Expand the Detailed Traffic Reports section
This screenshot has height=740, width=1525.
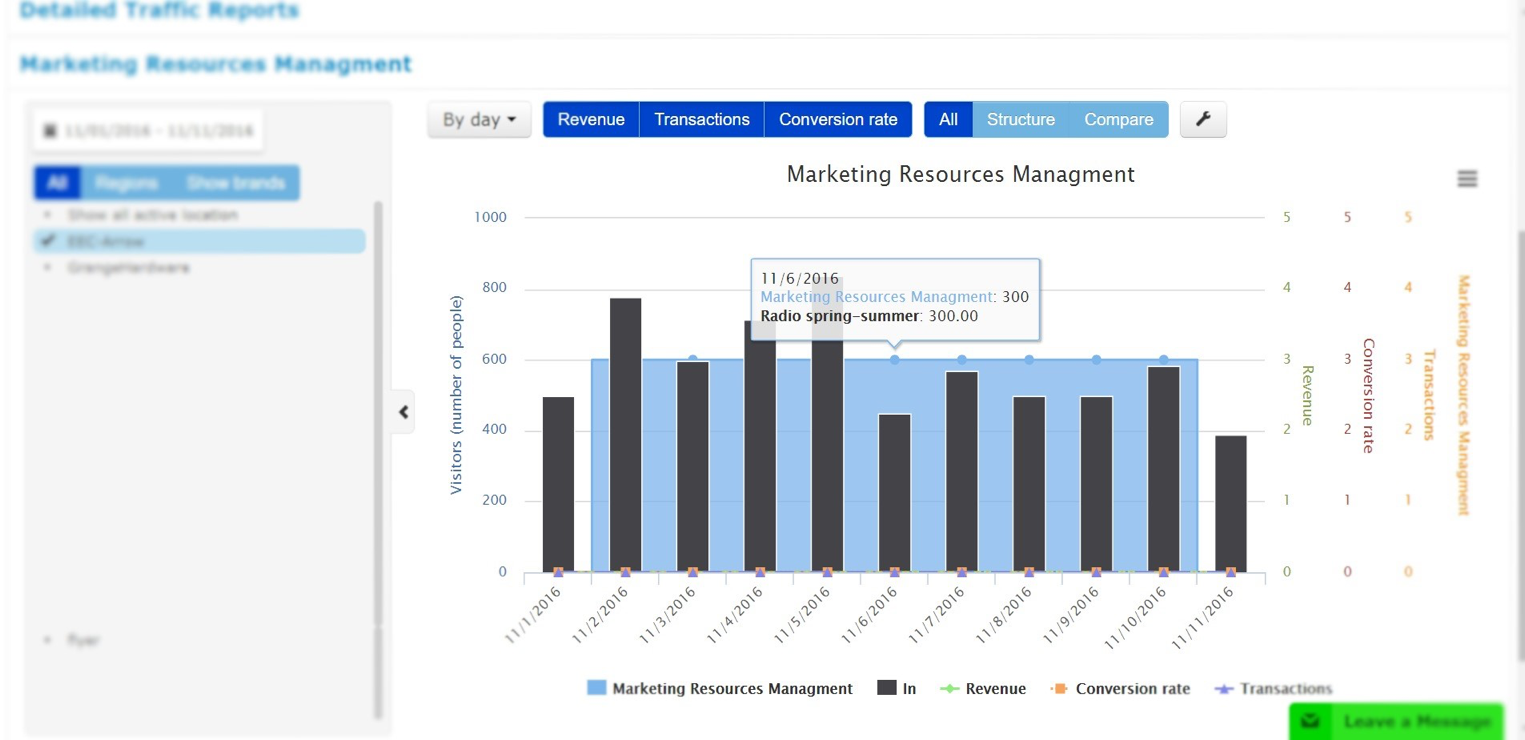click(159, 11)
